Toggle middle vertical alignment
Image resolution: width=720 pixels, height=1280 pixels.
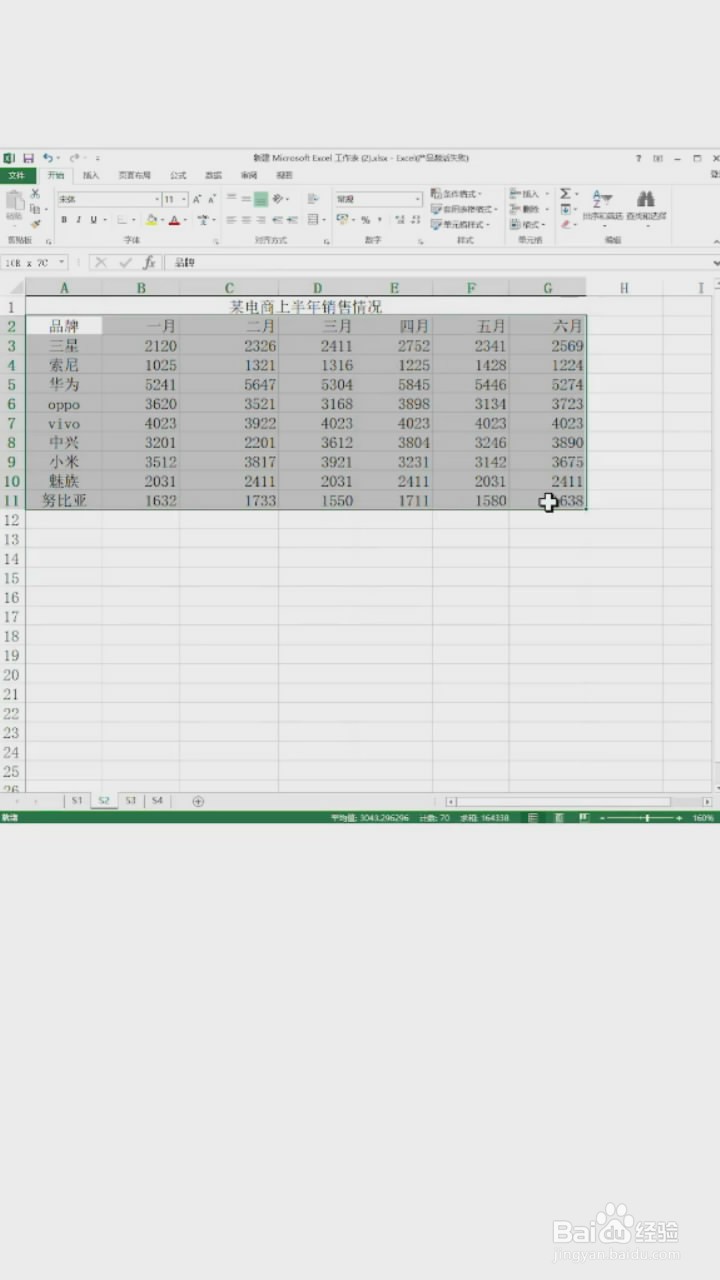(x=246, y=198)
